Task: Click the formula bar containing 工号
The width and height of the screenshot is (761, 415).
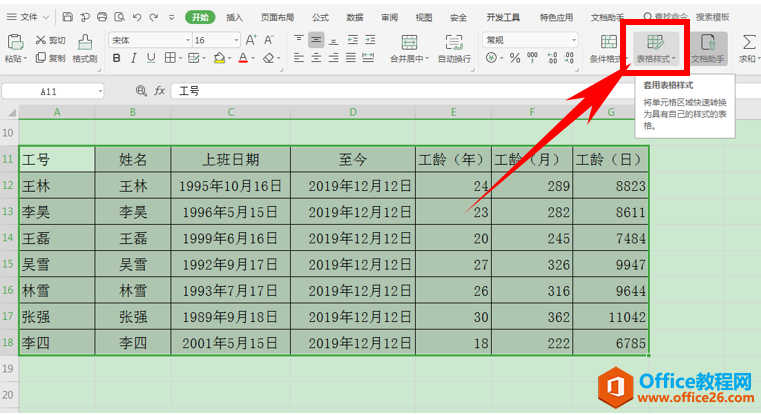Action: 403,91
